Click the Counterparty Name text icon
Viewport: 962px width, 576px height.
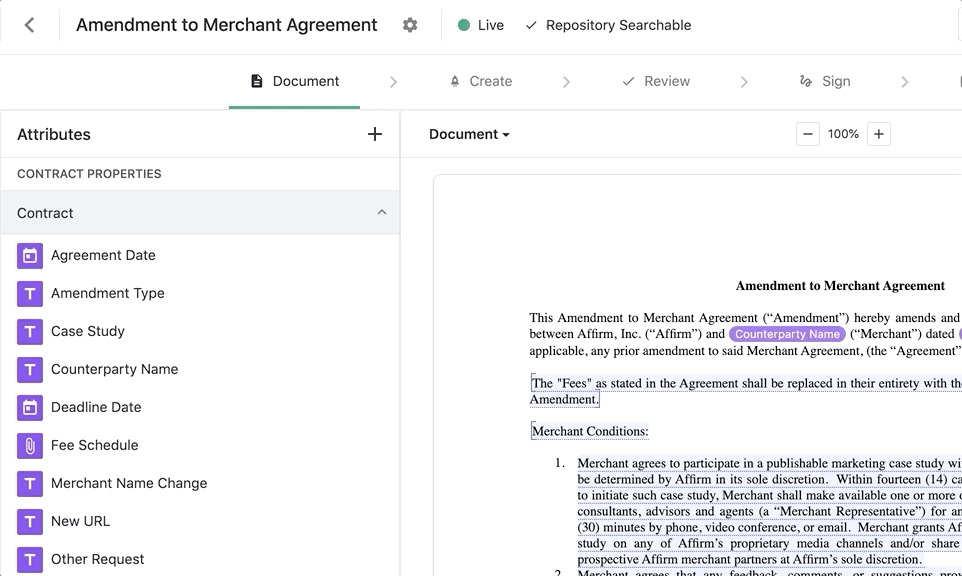tap(29, 370)
